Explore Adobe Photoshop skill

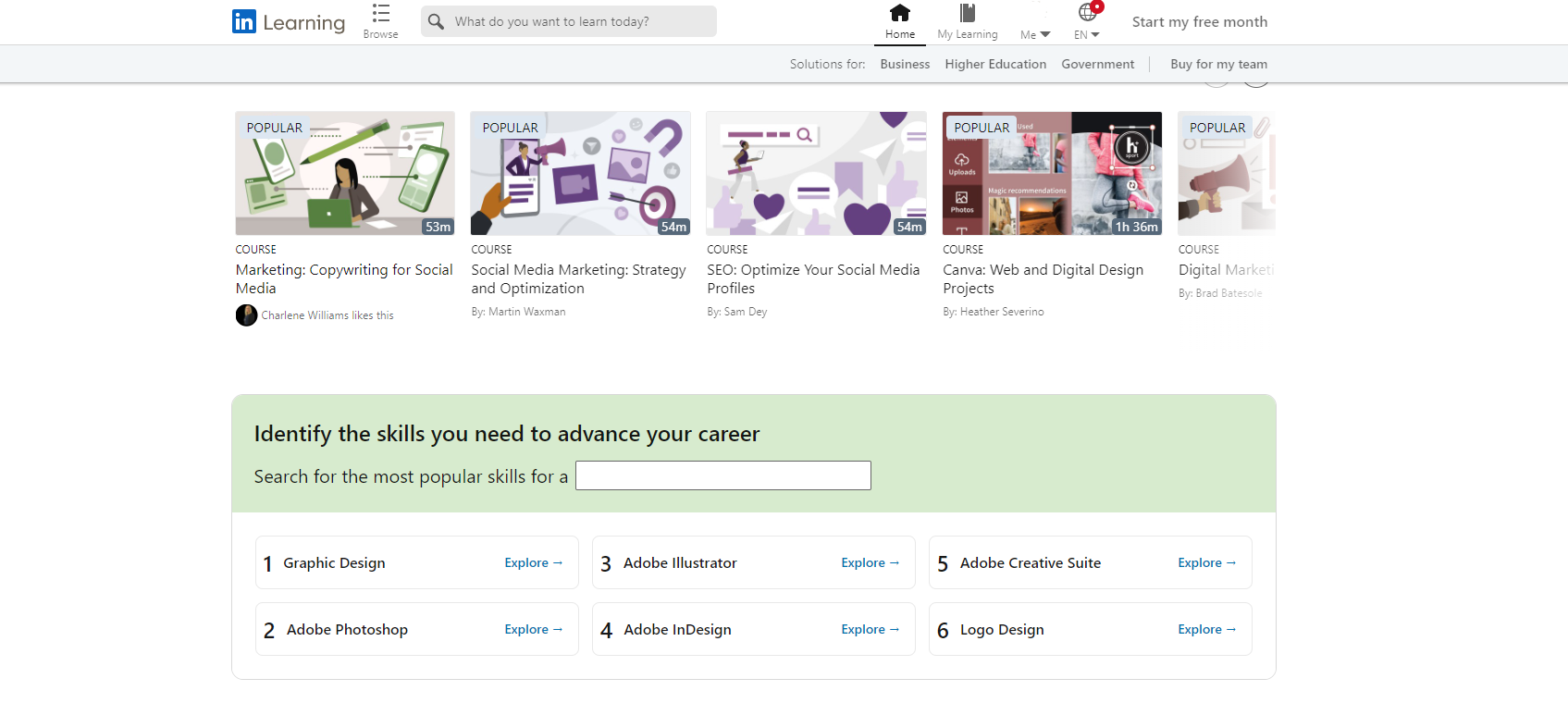533,629
